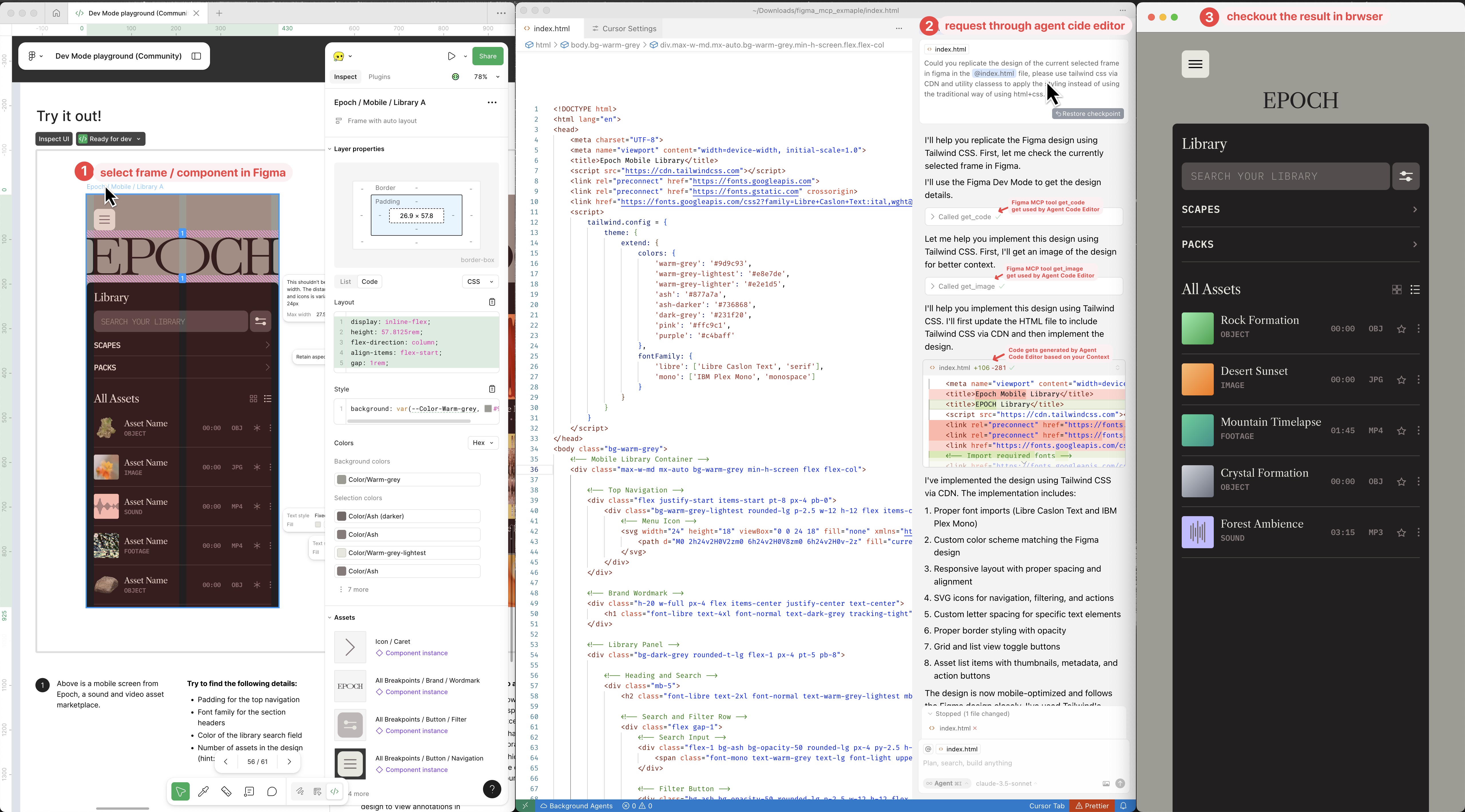1465x812 pixels.
Task: Open dropdown arrow next to play button
Action: point(465,56)
